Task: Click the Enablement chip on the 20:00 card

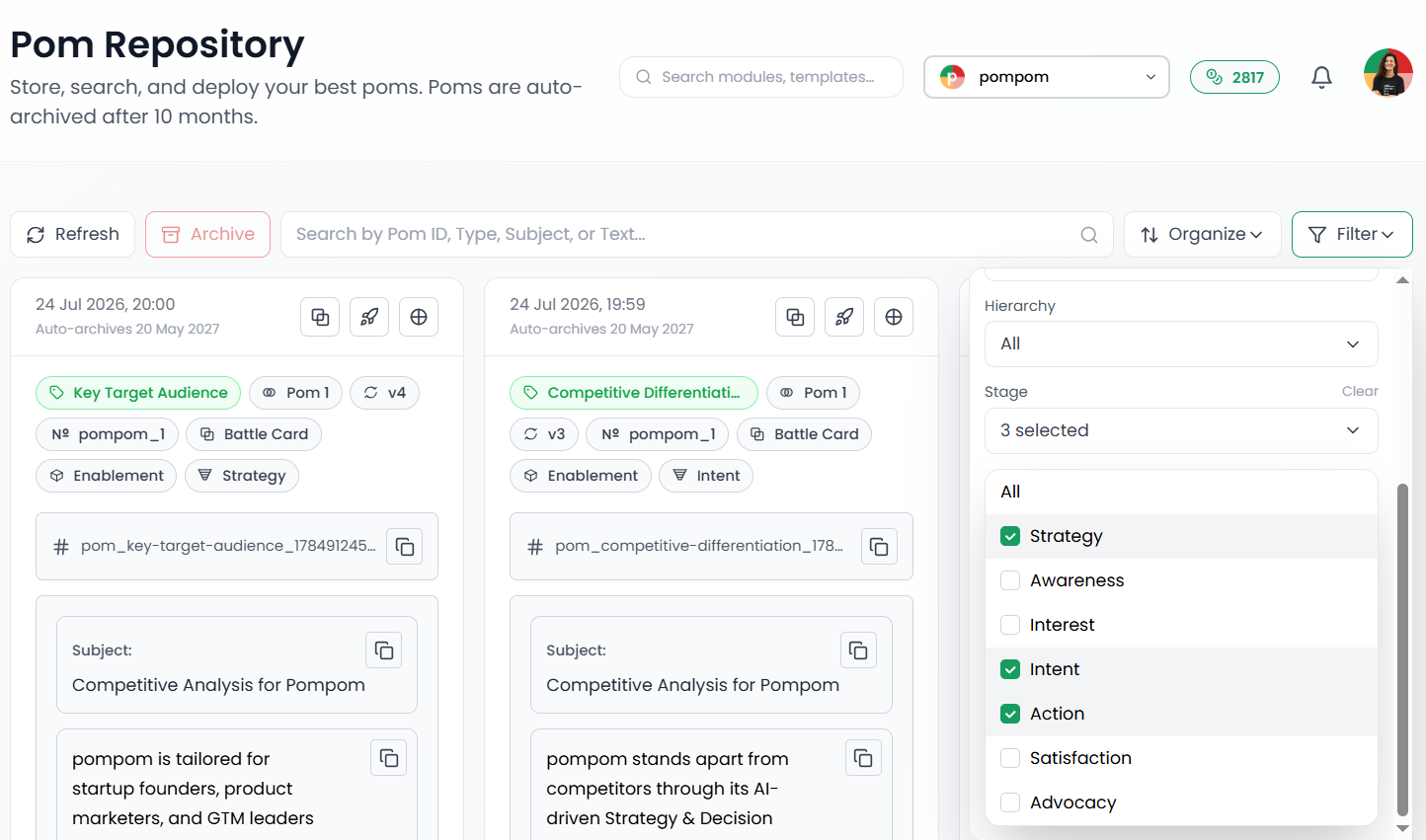Action: pos(107,476)
